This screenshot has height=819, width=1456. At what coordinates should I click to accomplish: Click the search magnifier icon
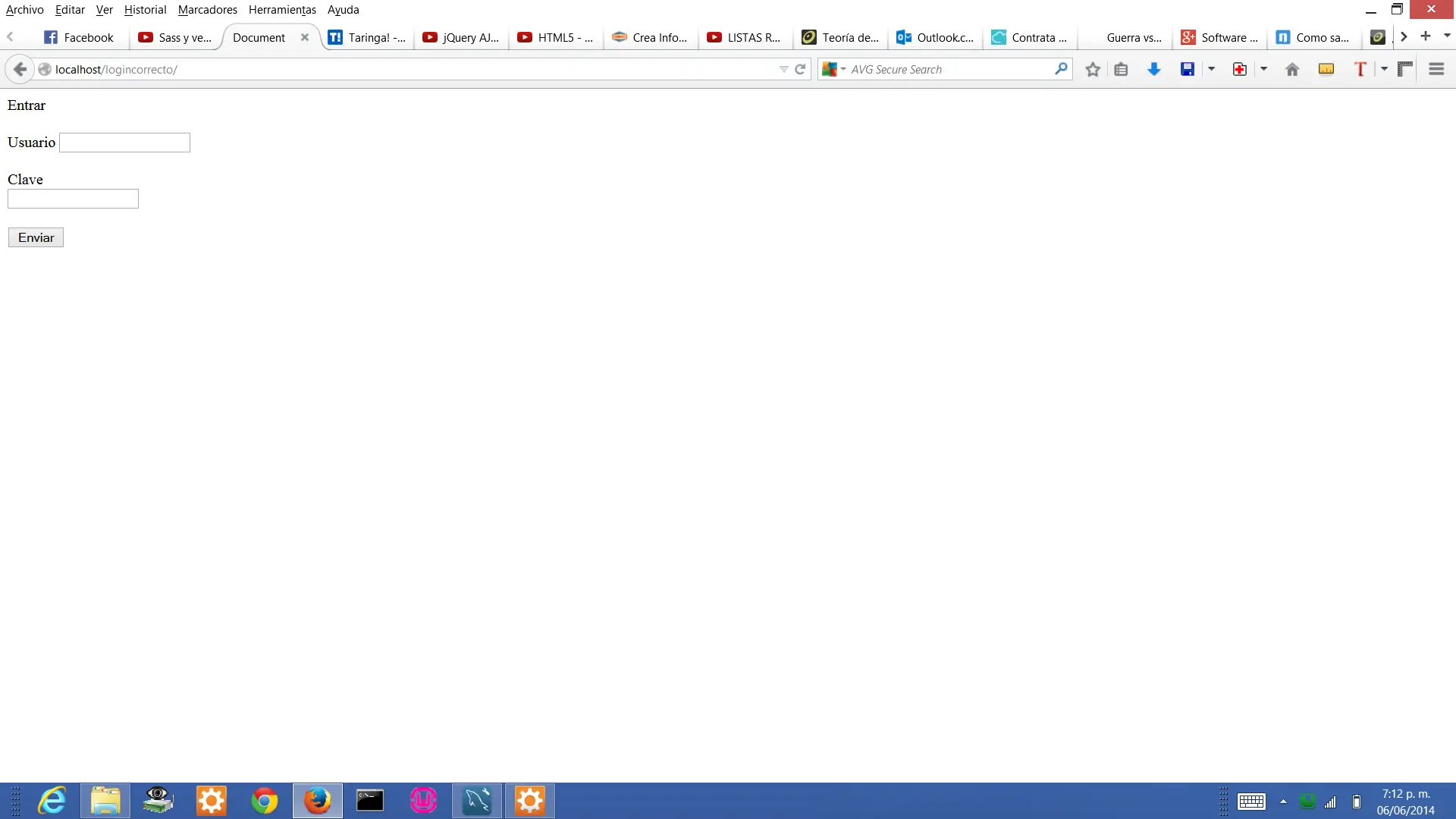1061,69
